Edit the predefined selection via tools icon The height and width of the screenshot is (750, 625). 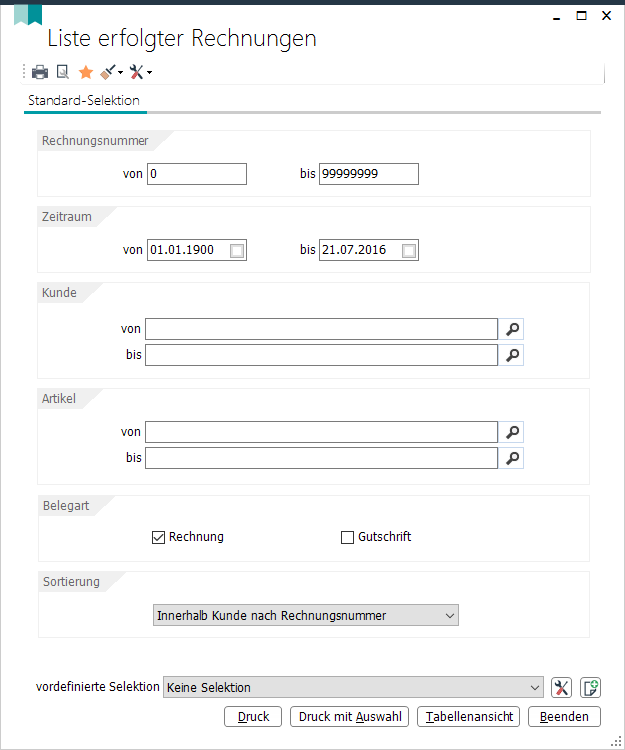tap(561, 688)
